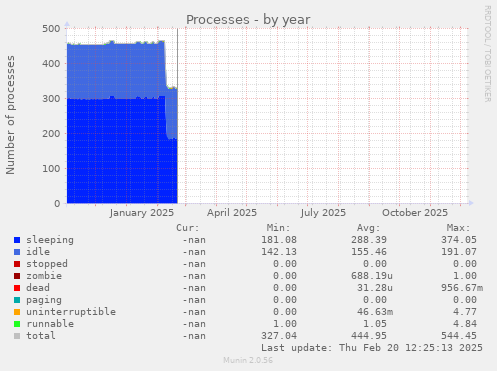Image resolution: width=497 pixels, height=371 pixels.
Task: Click idle average value 155.46
Action: click(x=369, y=252)
